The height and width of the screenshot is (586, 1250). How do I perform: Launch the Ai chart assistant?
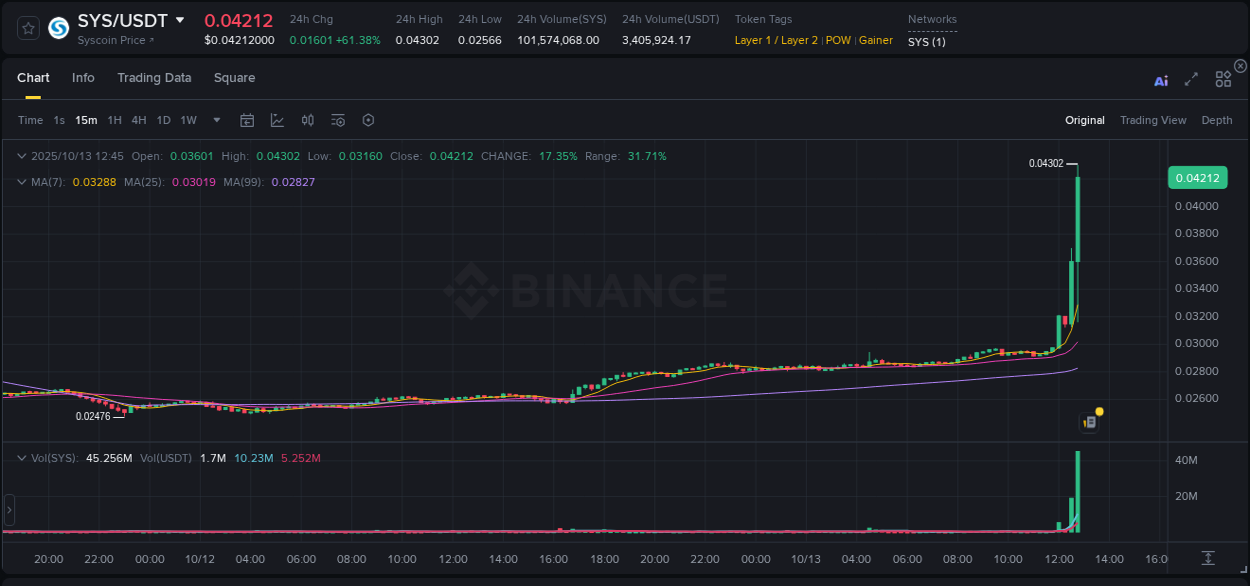tap(1160, 80)
